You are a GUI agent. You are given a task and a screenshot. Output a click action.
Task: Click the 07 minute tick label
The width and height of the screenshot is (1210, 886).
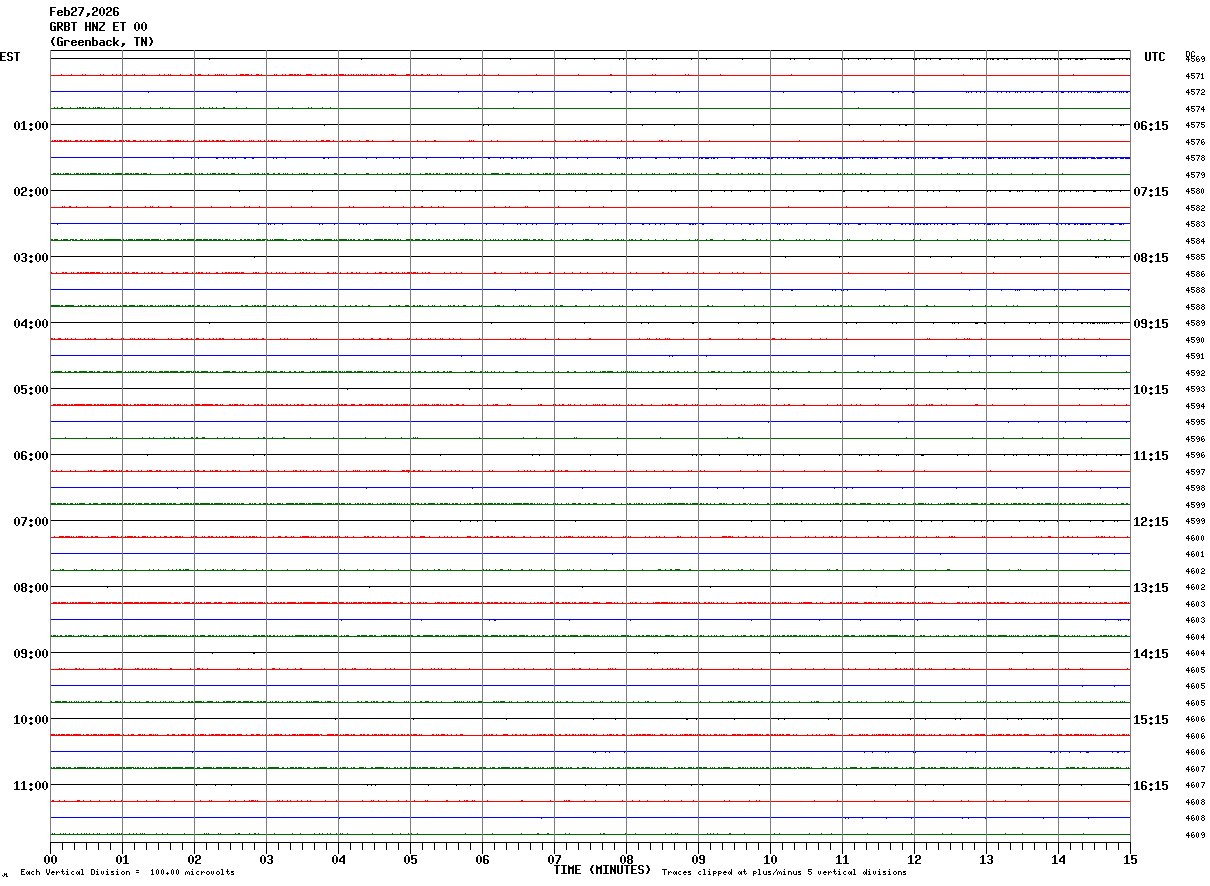tap(555, 859)
